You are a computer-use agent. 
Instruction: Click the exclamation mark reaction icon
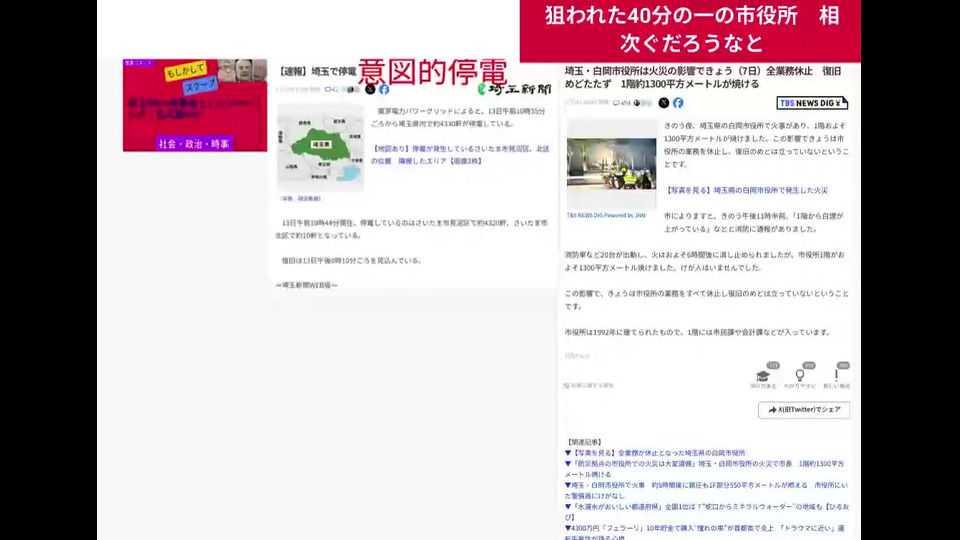(836, 375)
